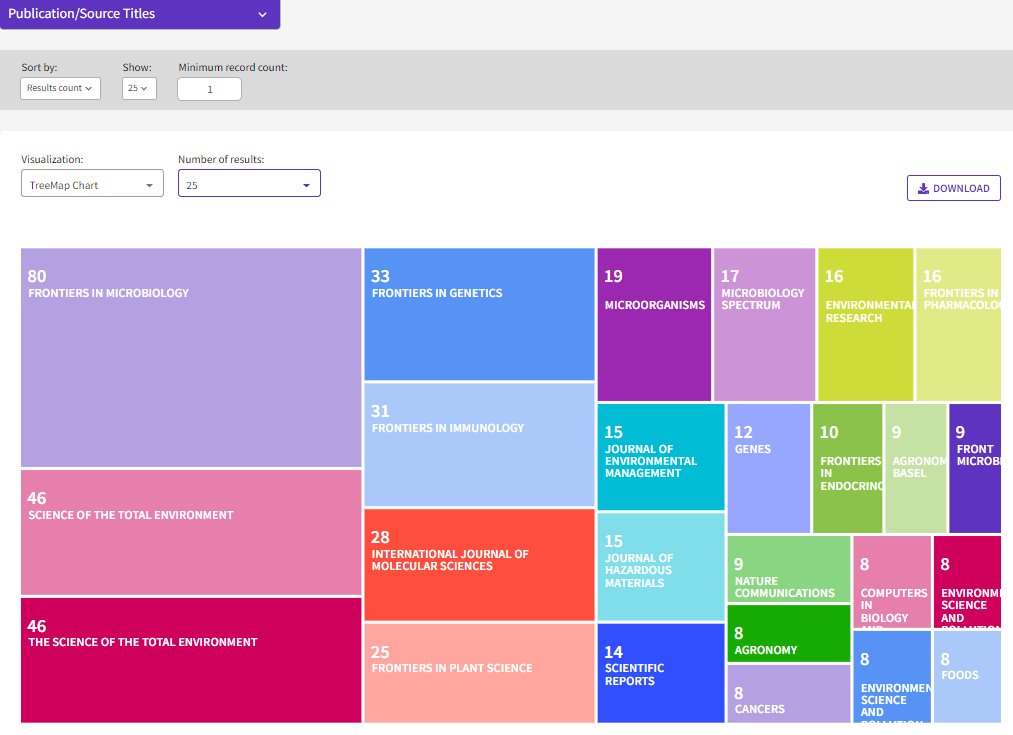Click the Download button
This screenshot has width=1013, height=735.
(954, 188)
